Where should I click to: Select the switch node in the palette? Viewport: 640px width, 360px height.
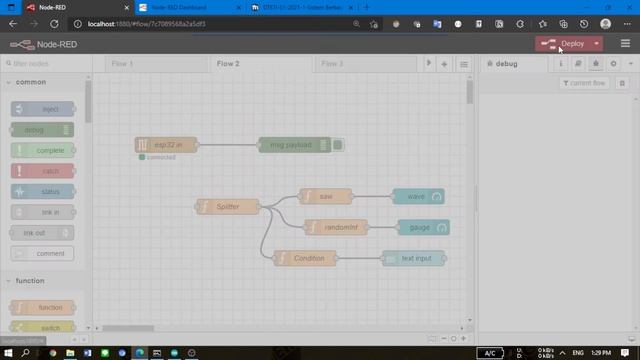pyautogui.click(x=42, y=328)
